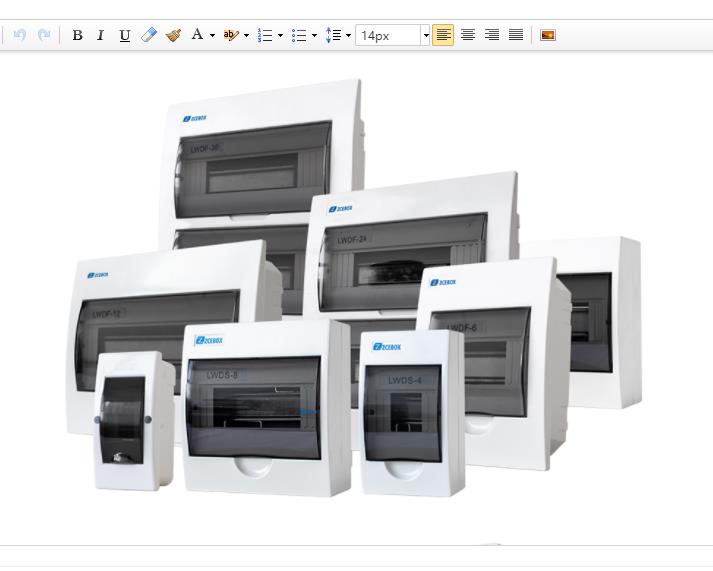The image size is (713, 571).
Task: Toggle underline formatting
Action: point(124,35)
